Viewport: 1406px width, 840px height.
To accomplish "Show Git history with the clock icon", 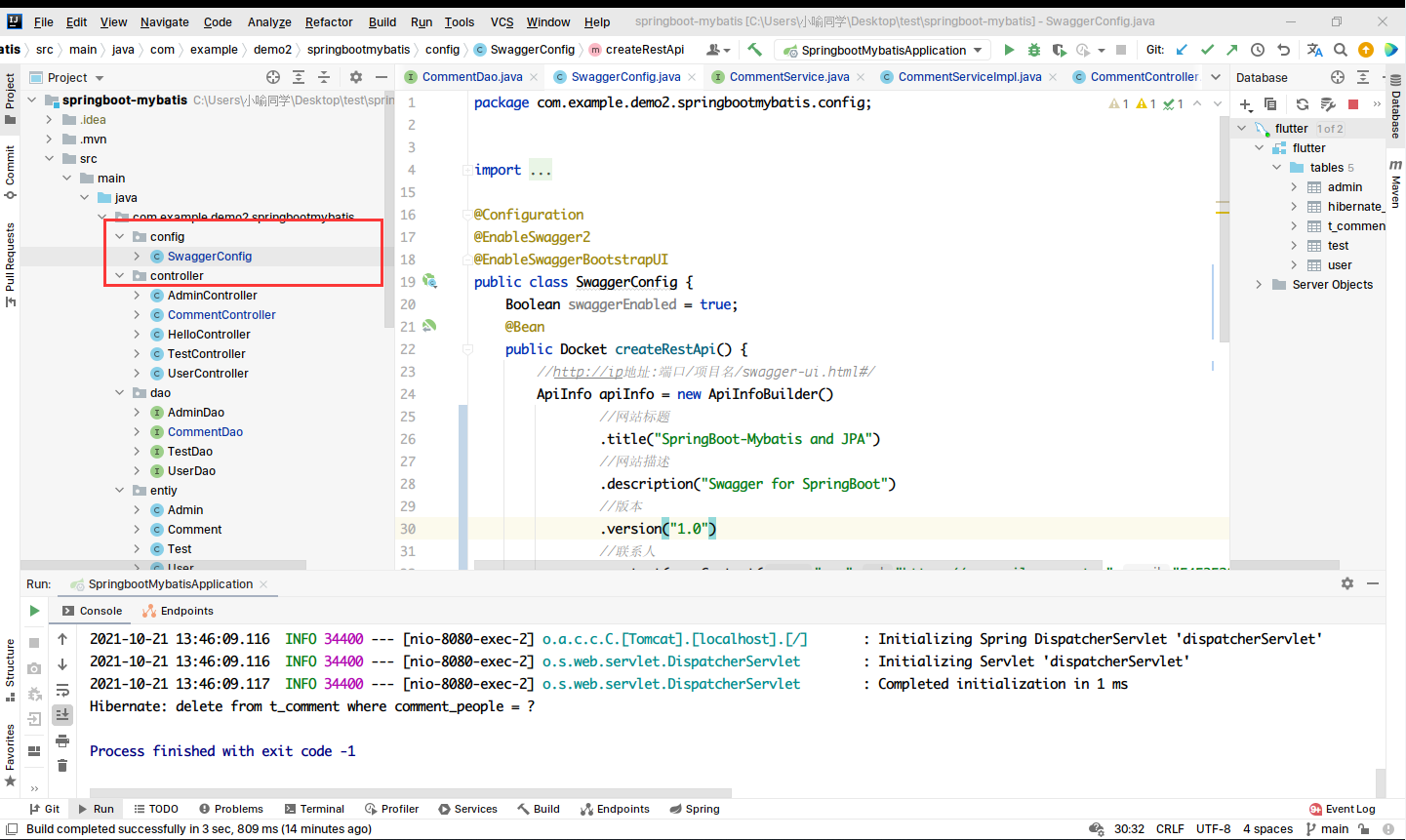I will (1258, 50).
